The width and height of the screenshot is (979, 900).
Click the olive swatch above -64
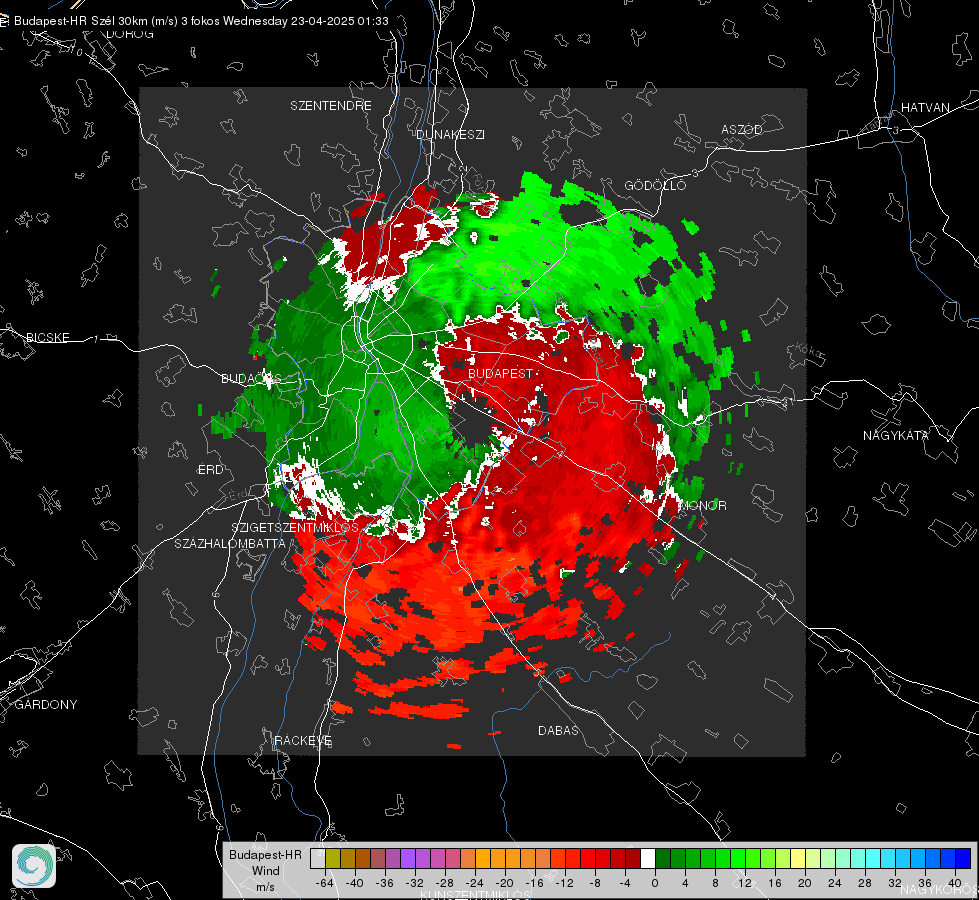click(x=332, y=859)
